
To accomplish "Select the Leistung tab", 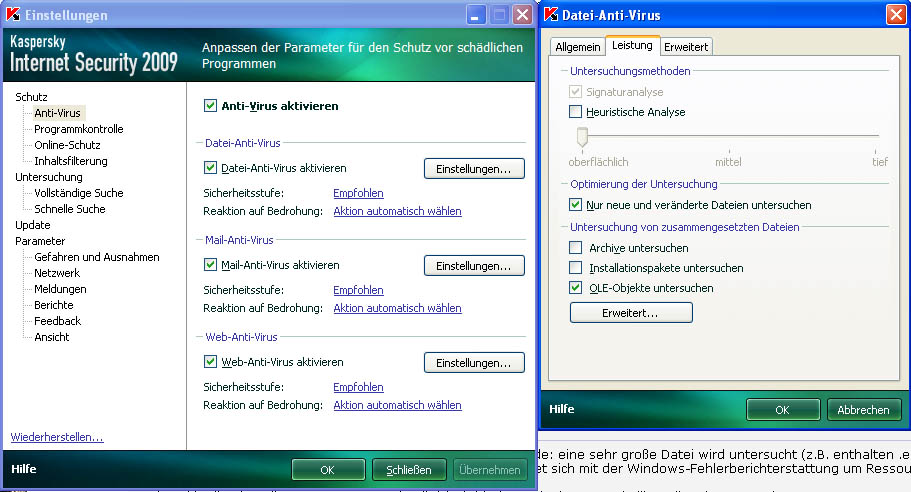I will pos(632,45).
